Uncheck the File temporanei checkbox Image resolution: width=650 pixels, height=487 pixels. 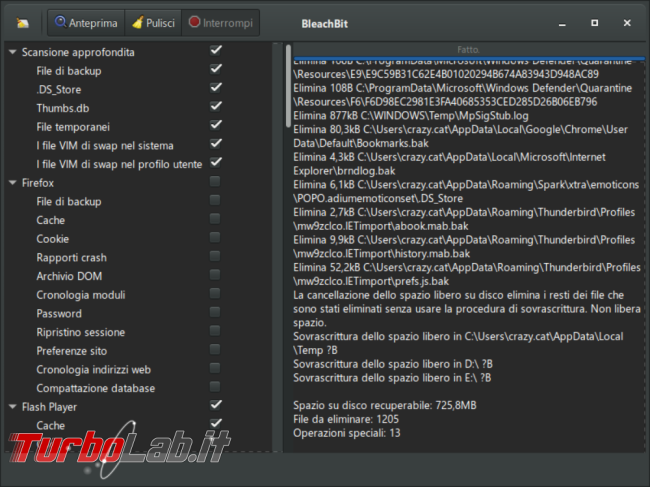pyautogui.click(x=215, y=125)
